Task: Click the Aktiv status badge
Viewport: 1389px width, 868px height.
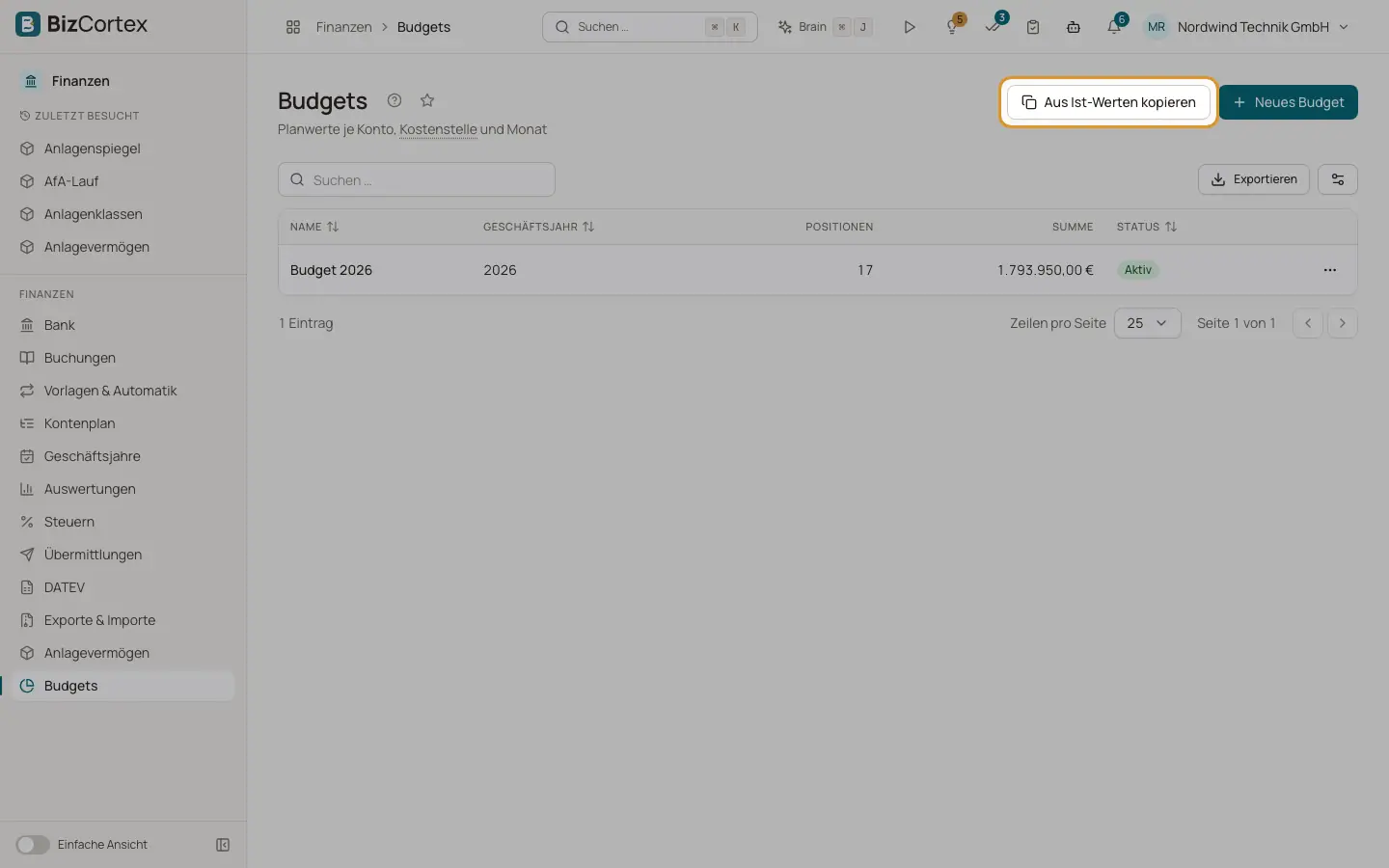Action: pos(1138,270)
